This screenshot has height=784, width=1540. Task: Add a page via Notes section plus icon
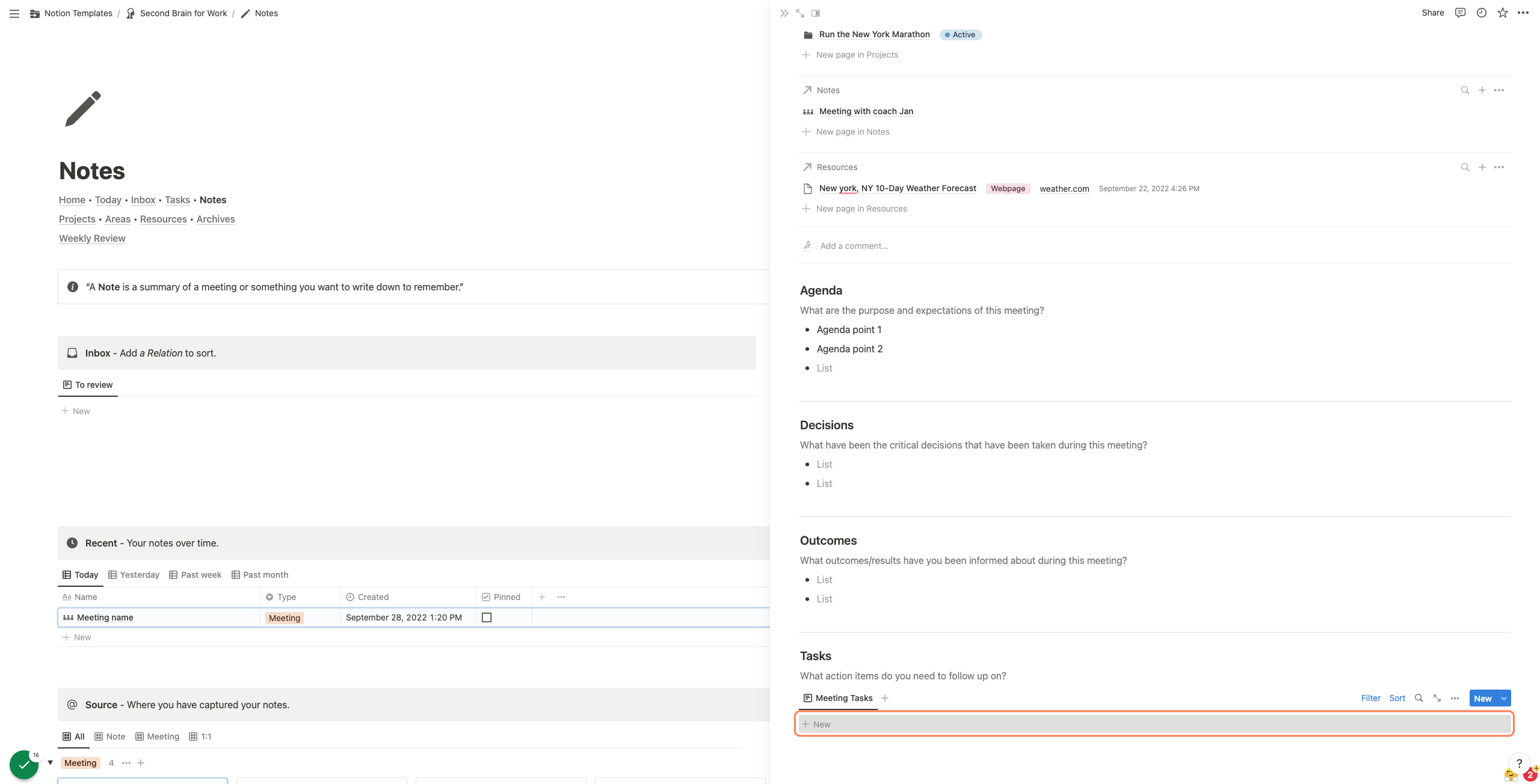click(1482, 90)
